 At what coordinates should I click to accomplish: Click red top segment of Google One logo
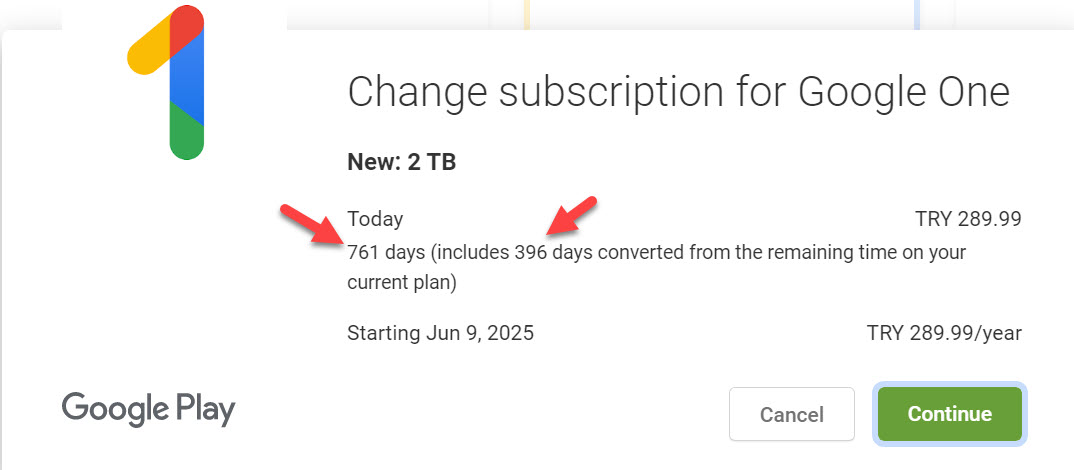[x=188, y=28]
